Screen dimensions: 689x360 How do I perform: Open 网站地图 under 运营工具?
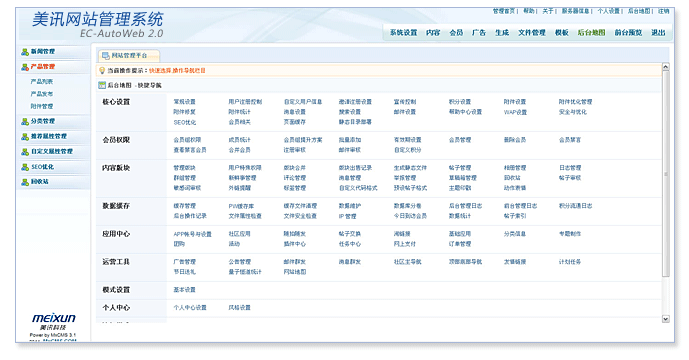295,272
